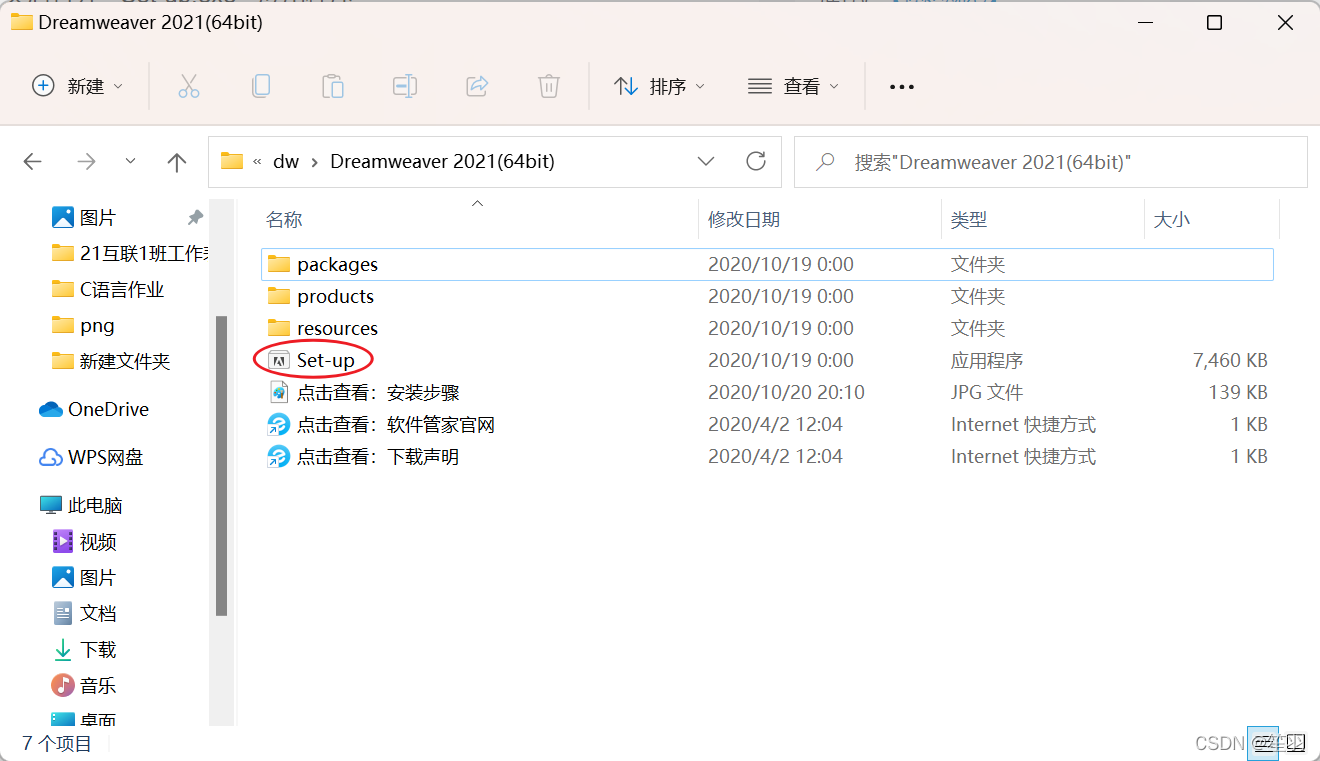This screenshot has height=761, width=1320.
Task: Sort by 修改日期 column header
Action: [744, 219]
